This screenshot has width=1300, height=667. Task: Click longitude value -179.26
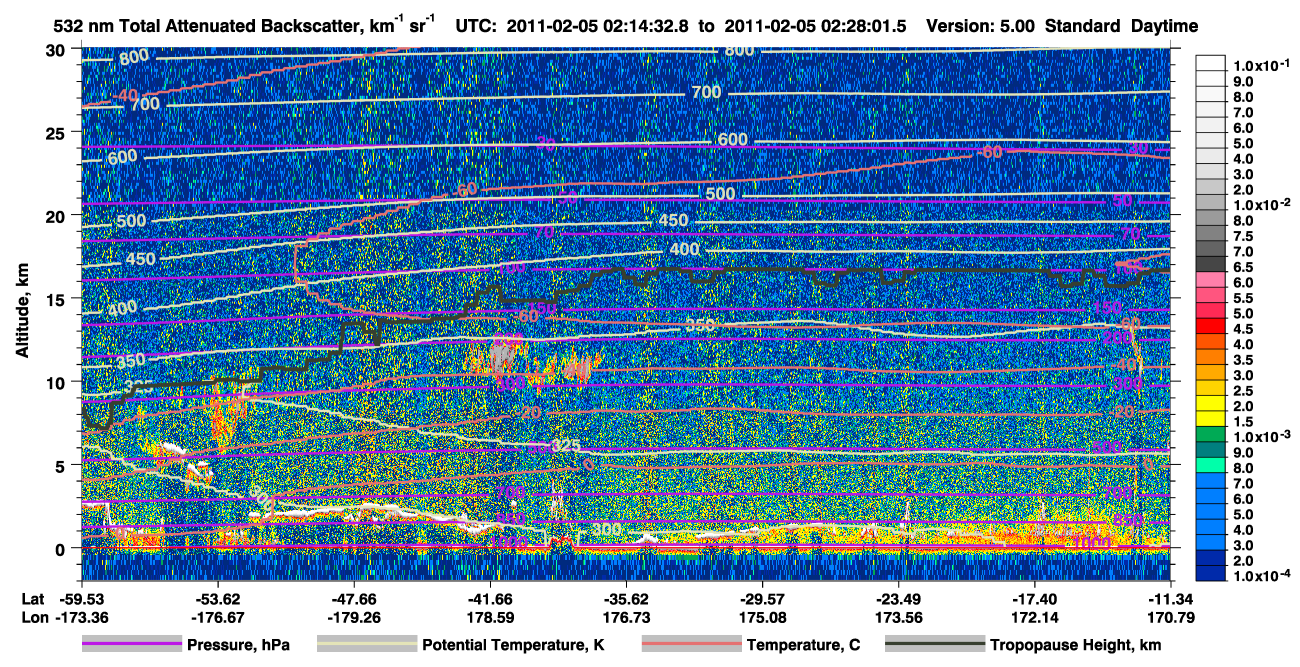click(x=354, y=617)
